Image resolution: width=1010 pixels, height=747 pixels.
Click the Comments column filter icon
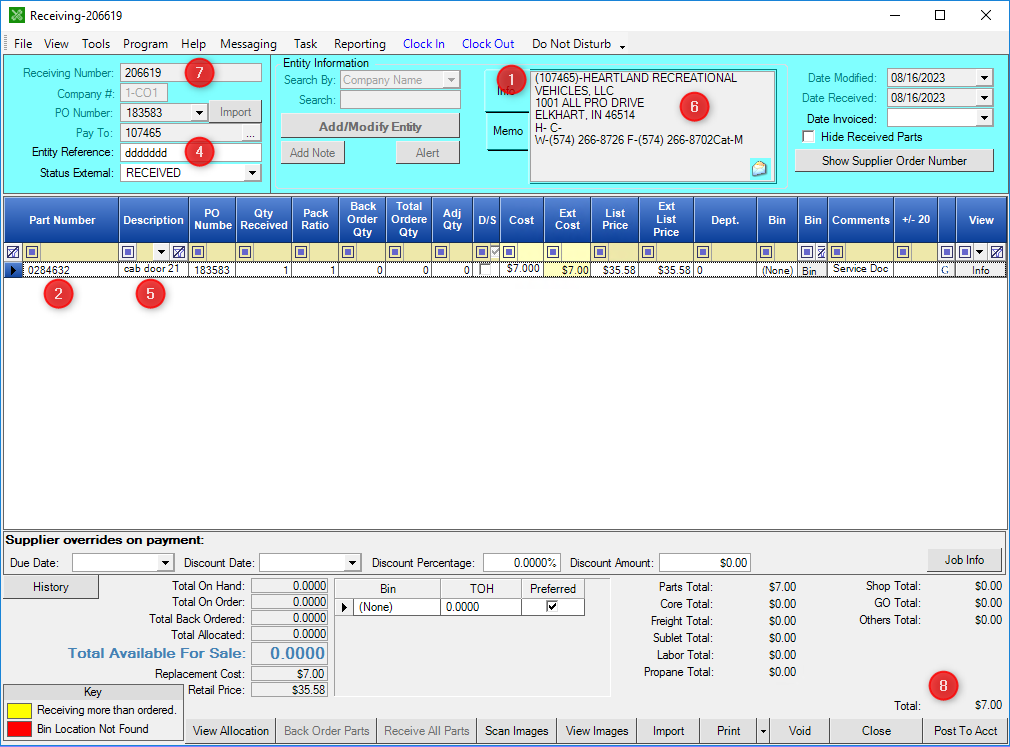837,252
